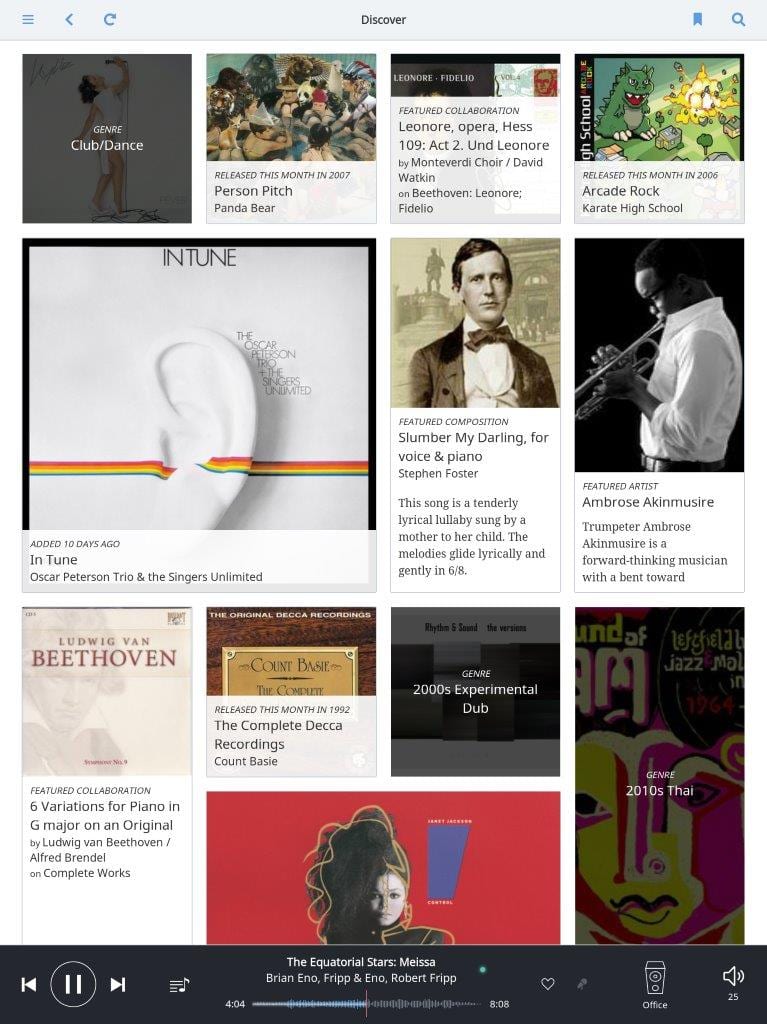Screen dimensions: 767x1024
Task: Open the Office zone selector
Action: pos(655,985)
